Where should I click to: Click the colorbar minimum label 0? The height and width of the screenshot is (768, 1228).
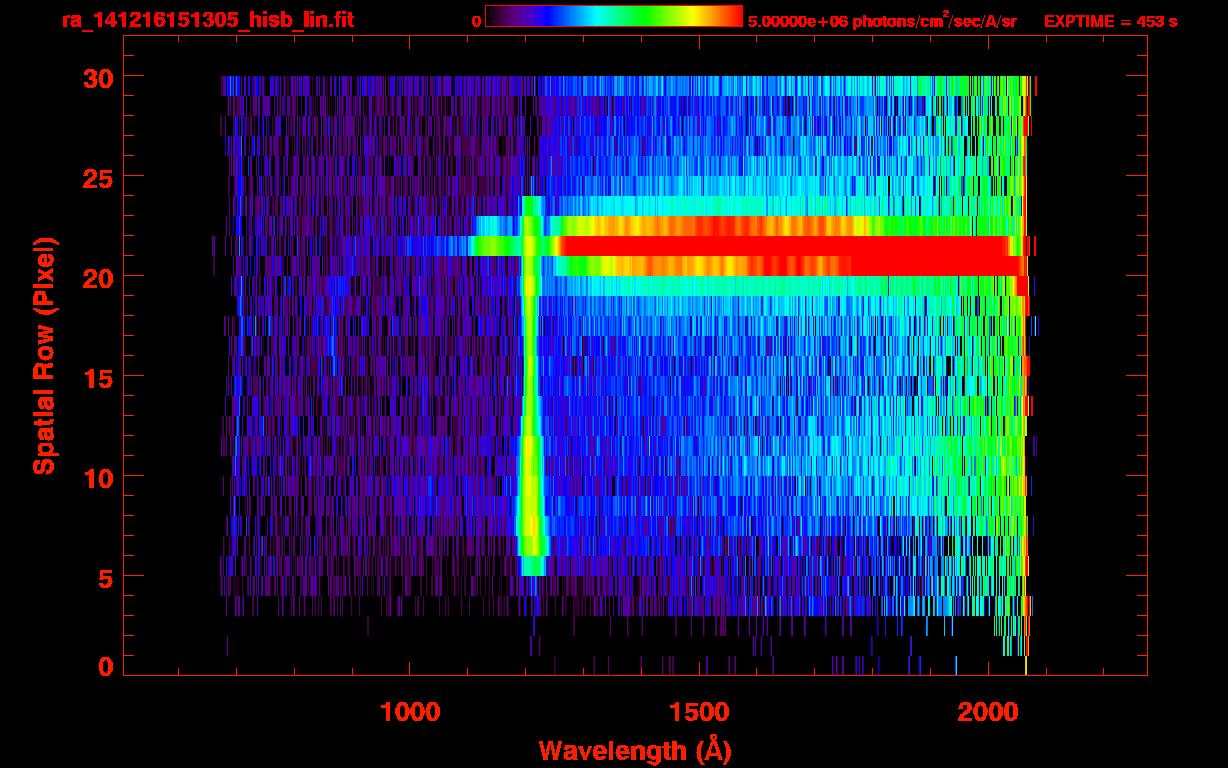[476, 21]
